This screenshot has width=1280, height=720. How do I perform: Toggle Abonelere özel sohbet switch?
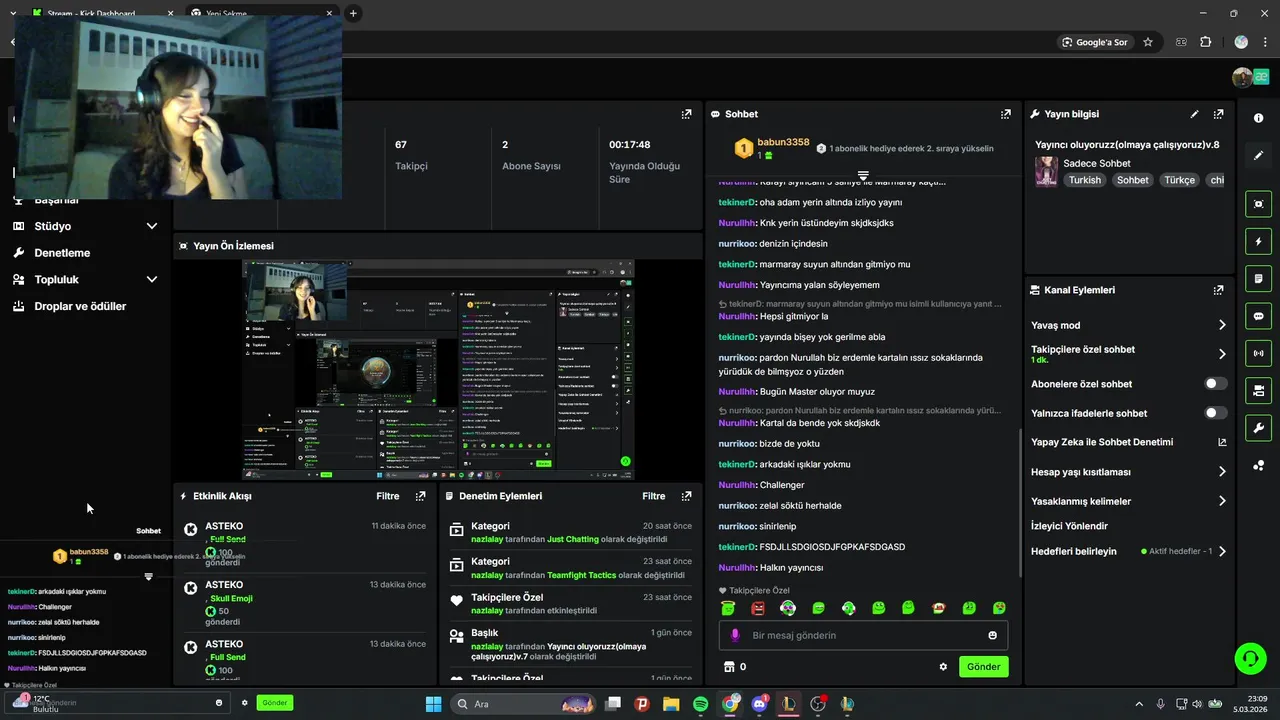[x=1216, y=384]
